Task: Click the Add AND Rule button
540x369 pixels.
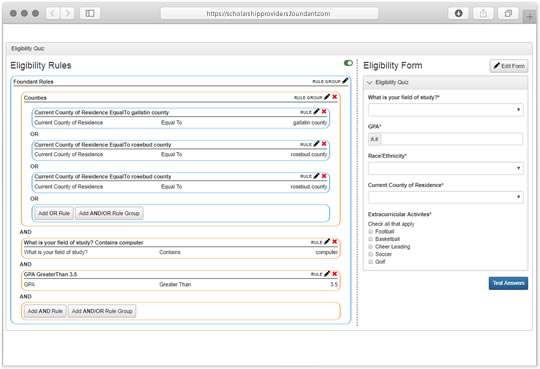Action: 45,311
